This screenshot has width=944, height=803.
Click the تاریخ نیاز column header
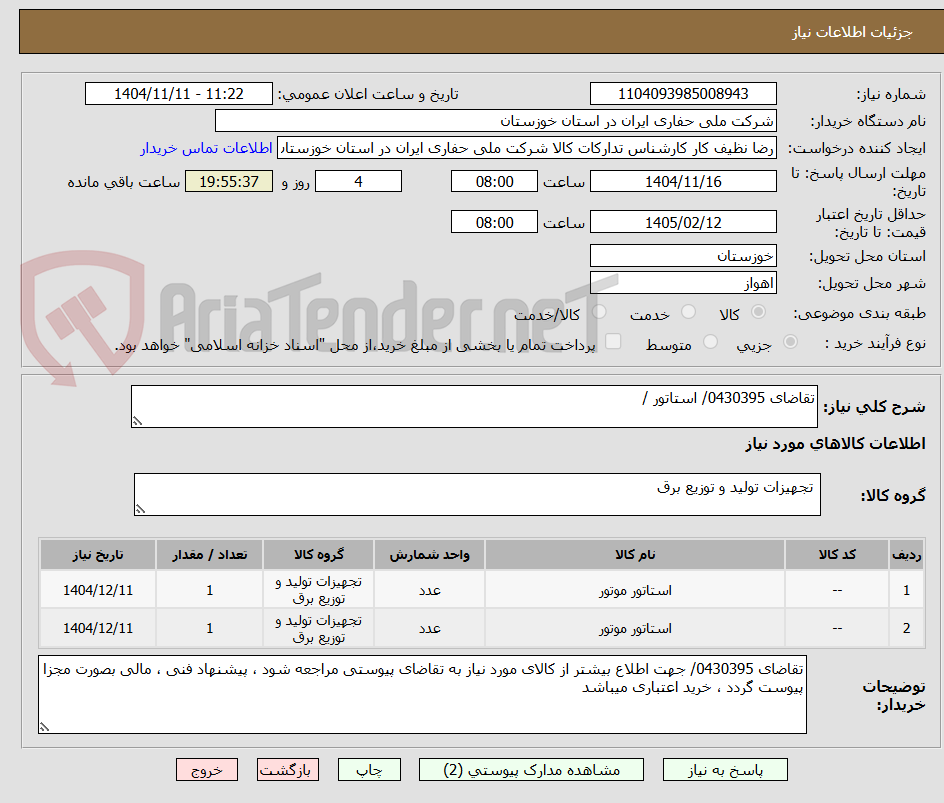[98, 554]
